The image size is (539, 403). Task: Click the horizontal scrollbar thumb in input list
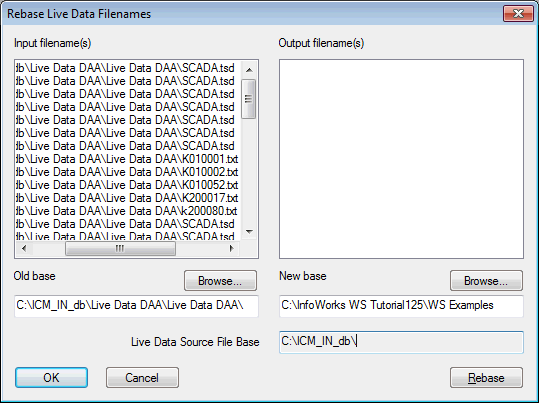[x=120, y=248]
